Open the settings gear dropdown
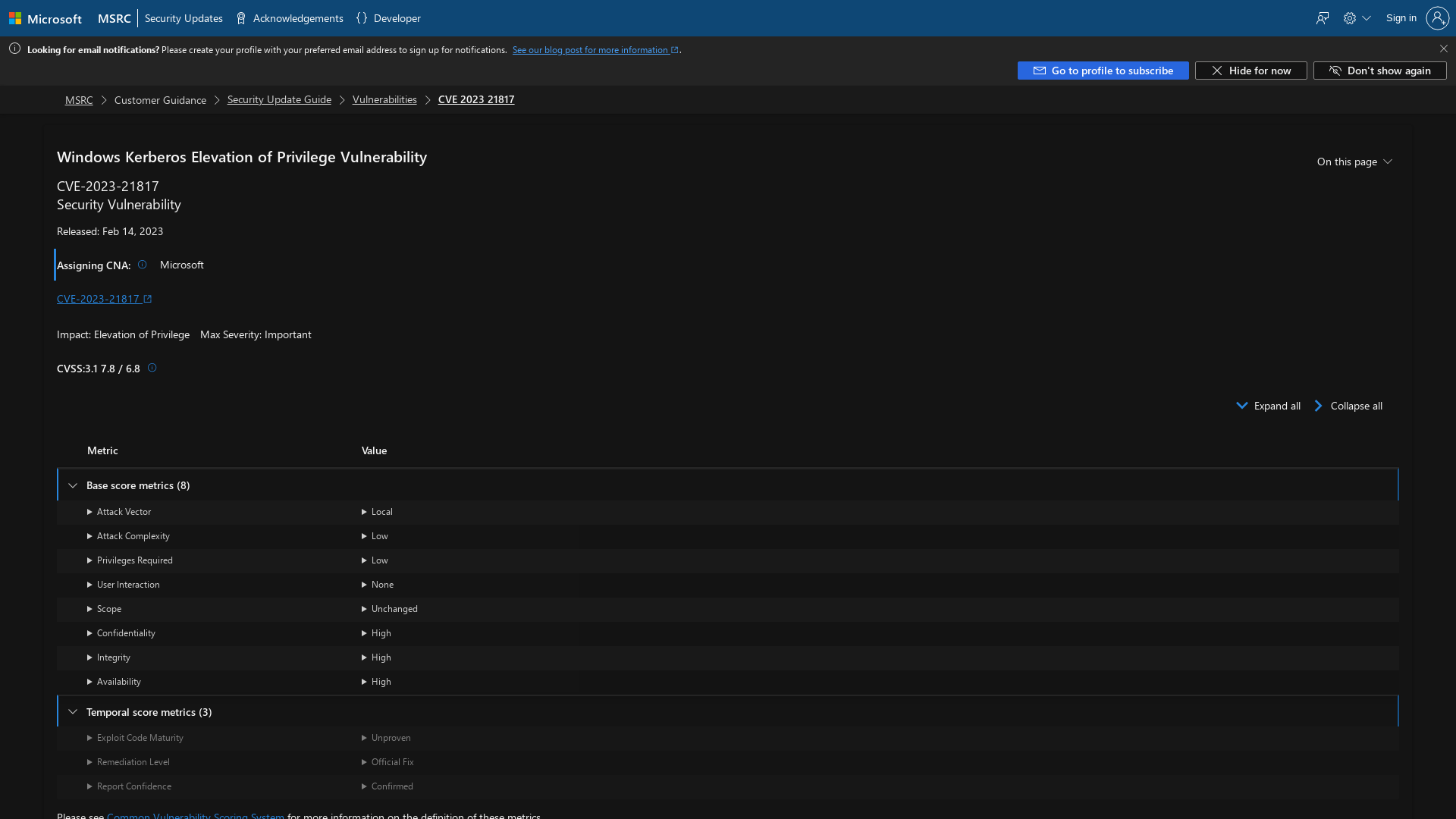The height and width of the screenshot is (819, 1456). (1357, 18)
